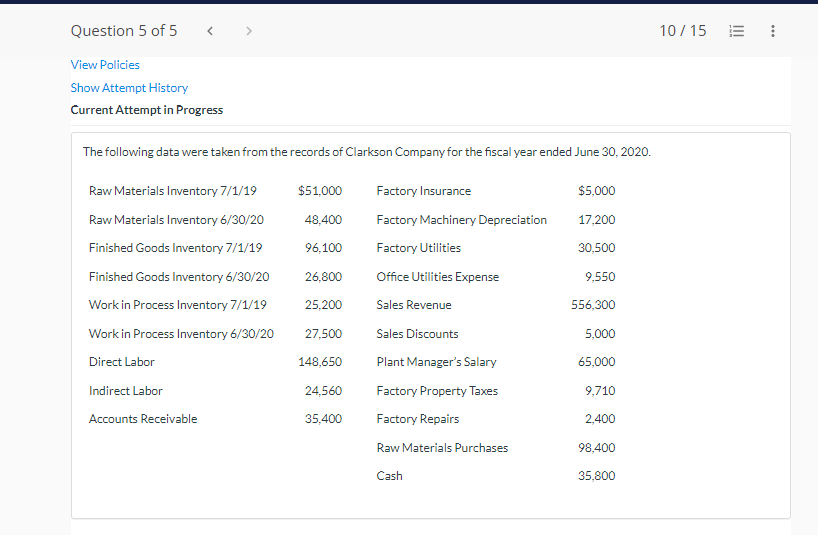818x535 pixels.
Task: Click the Factory Machinery Depreciation label
Action: click(462, 220)
